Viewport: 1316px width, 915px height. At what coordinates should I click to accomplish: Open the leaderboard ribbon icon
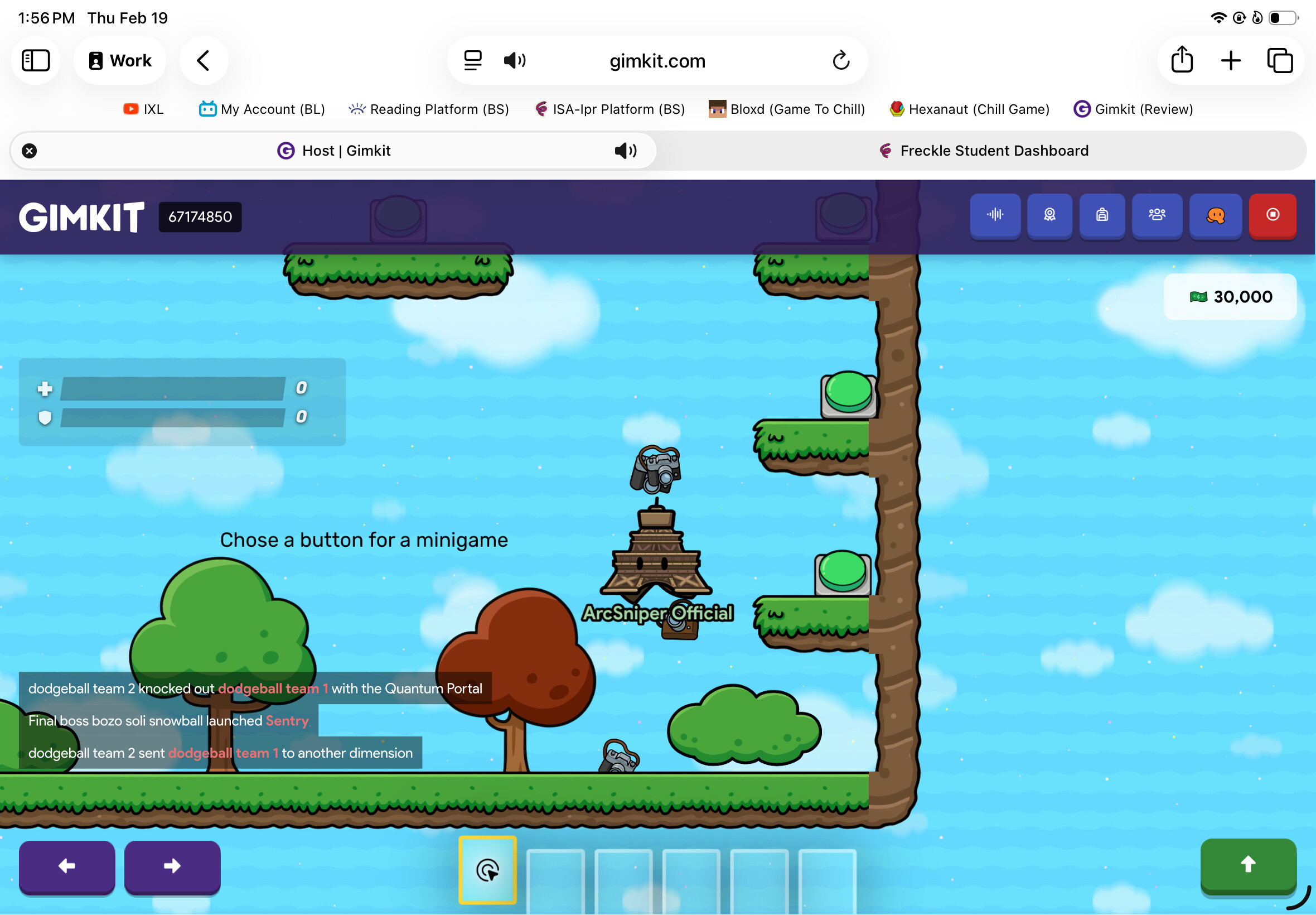click(1049, 215)
